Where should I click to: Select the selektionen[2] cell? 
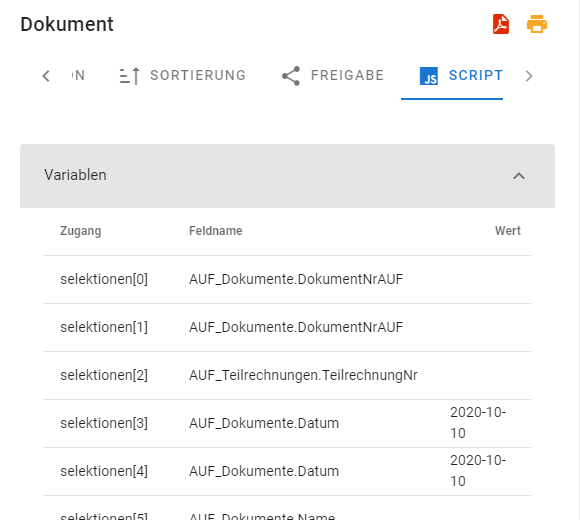104,375
